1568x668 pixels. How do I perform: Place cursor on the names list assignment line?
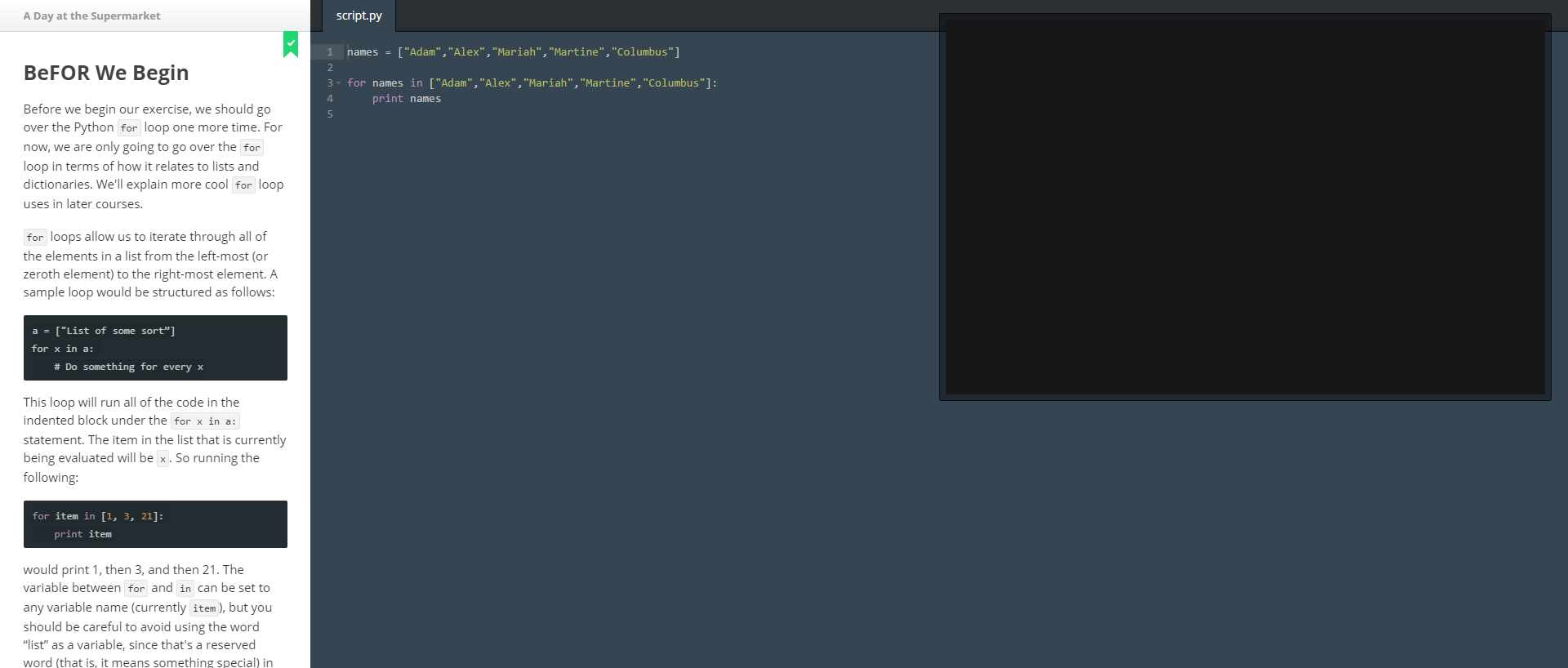pos(513,52)
